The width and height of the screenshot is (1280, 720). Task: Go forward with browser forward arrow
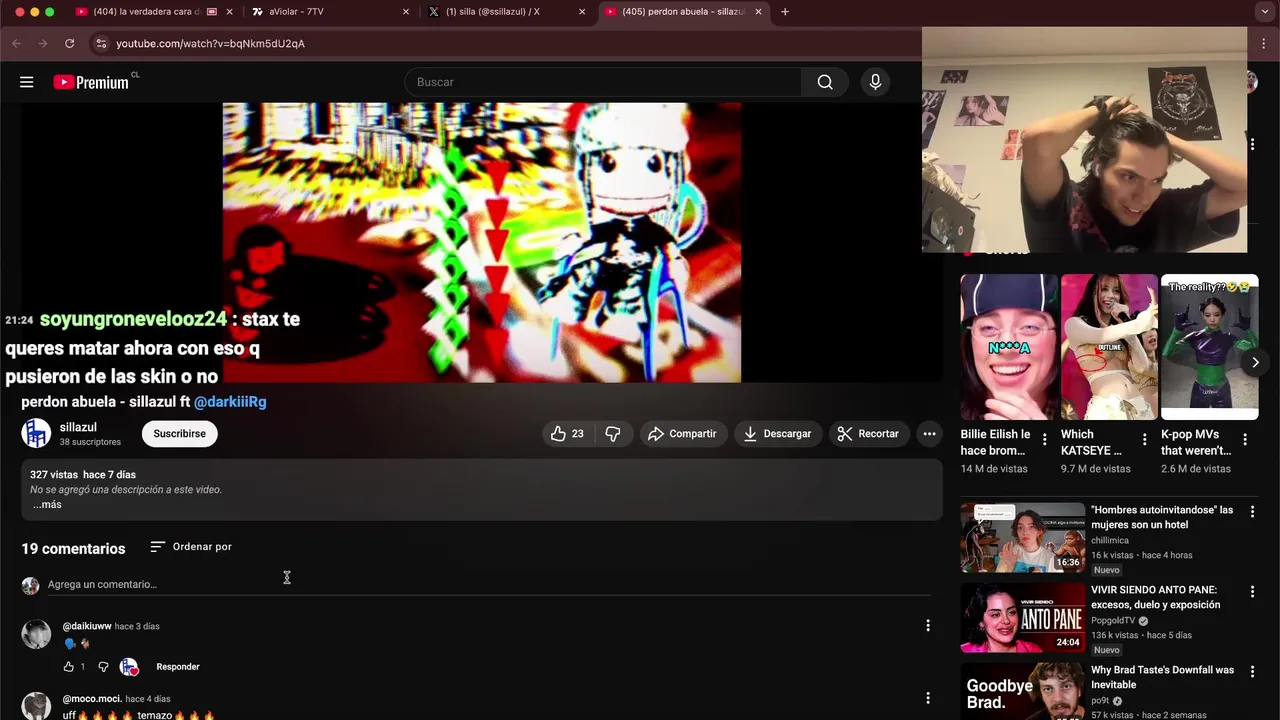42,44
